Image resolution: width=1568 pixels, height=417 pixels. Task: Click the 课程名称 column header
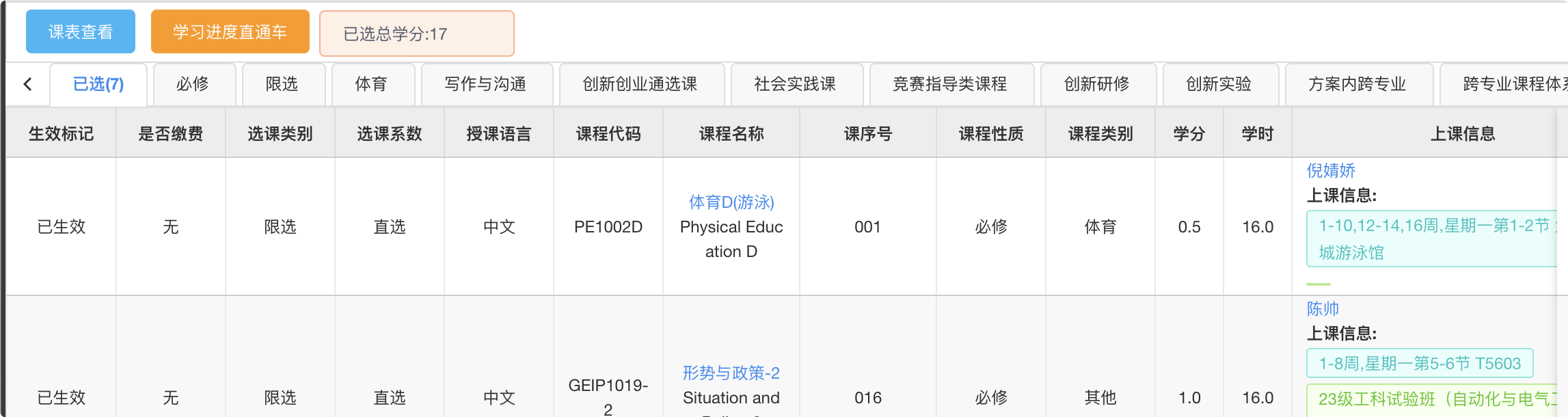[x=731, y=134]
